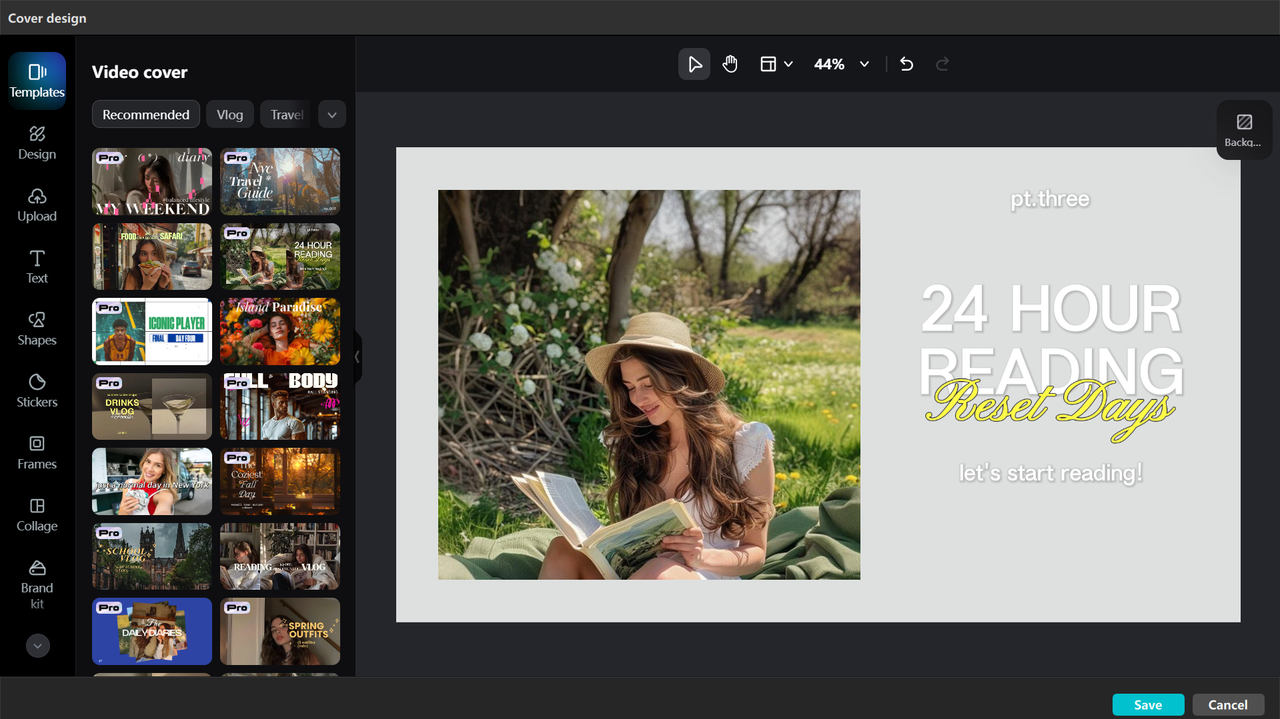
Task: Open the Collage panel
Action: click(37, 515)
